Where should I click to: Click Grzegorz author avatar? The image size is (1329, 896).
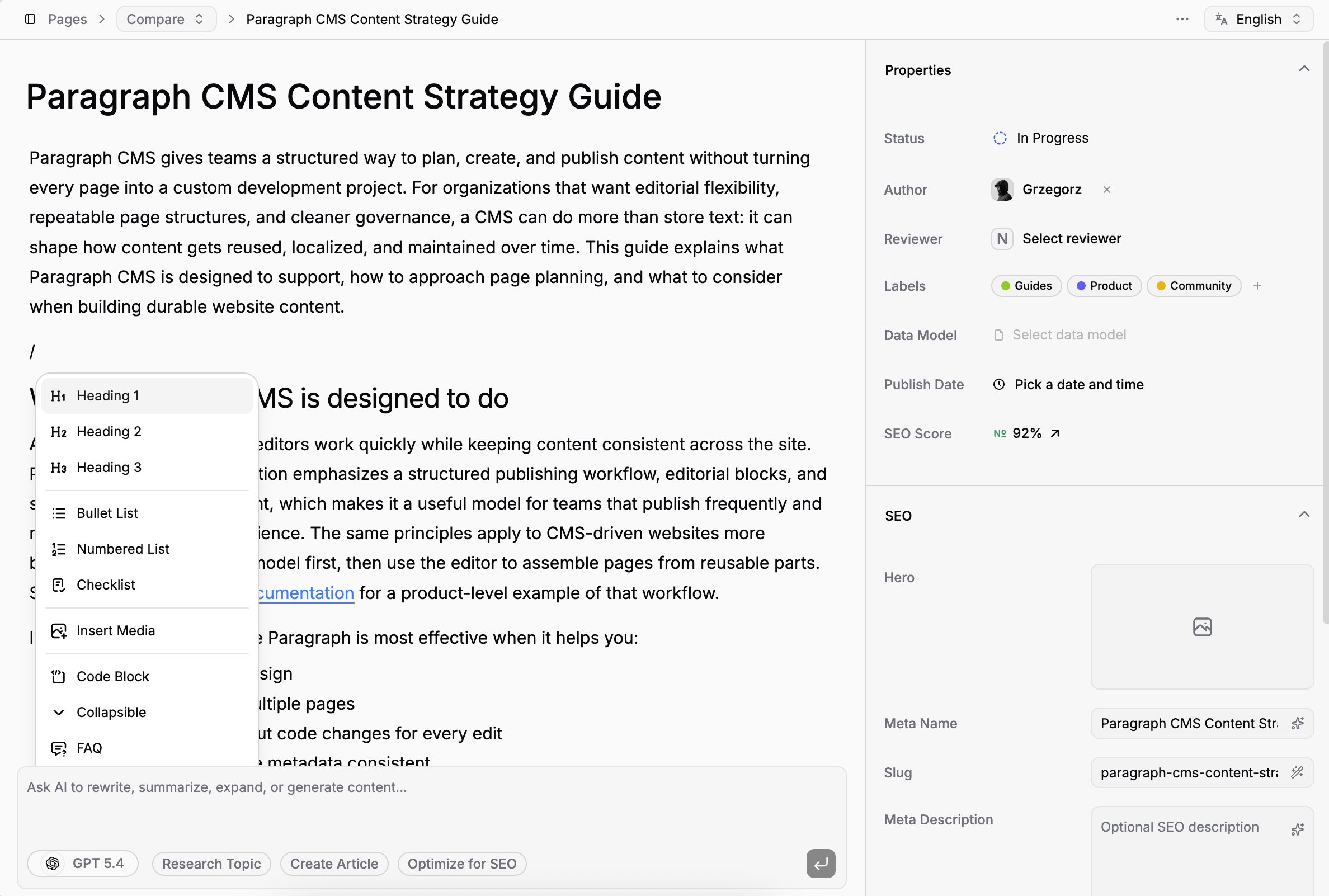click(1002, 189)
